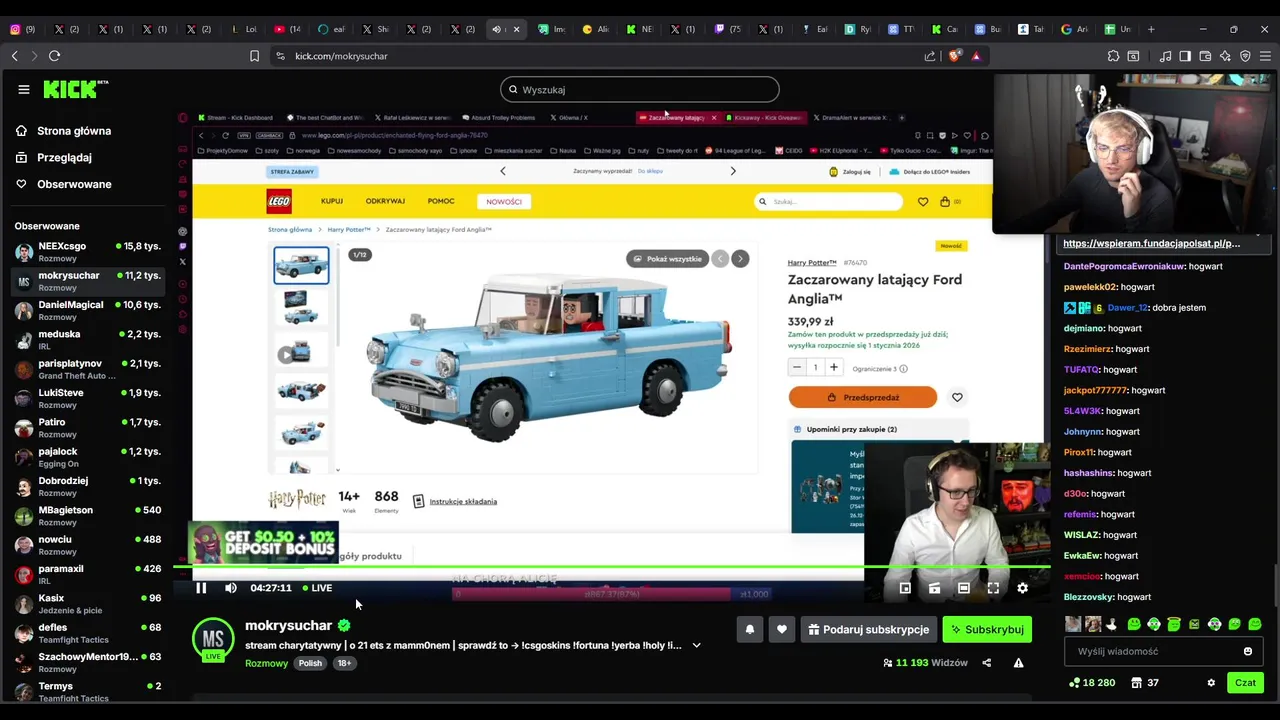Open the channel points 18 280 icon

pos(1074,683)
